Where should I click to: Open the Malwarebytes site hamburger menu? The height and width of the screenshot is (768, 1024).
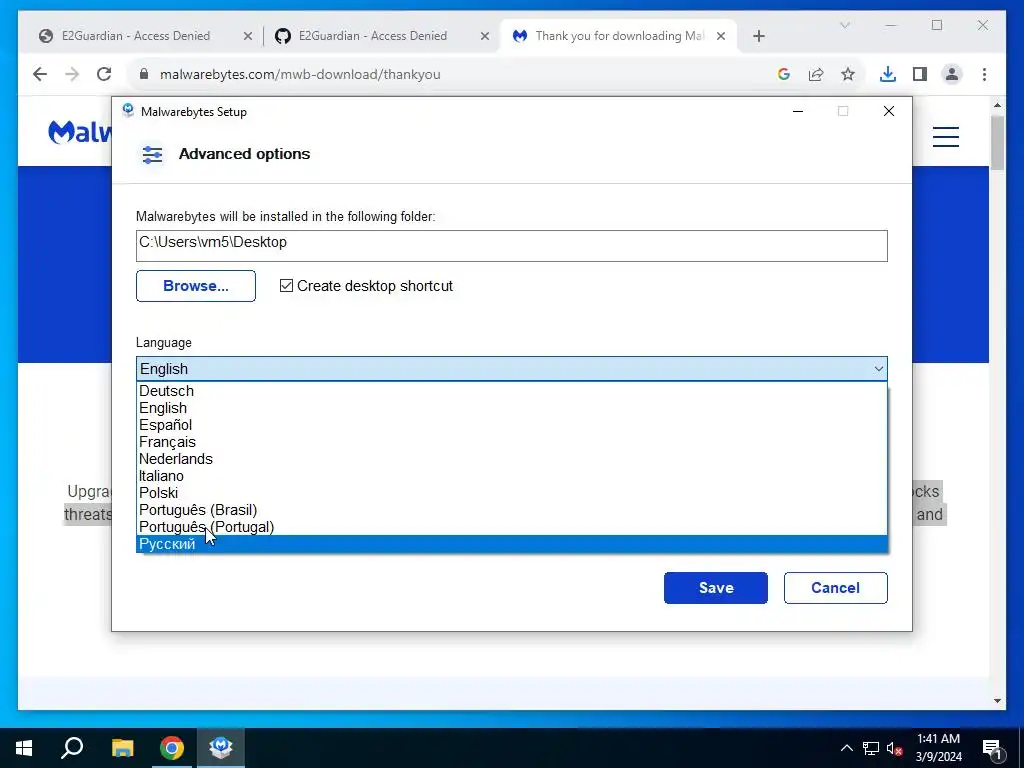pyautogui.click(x=946, y=136)
